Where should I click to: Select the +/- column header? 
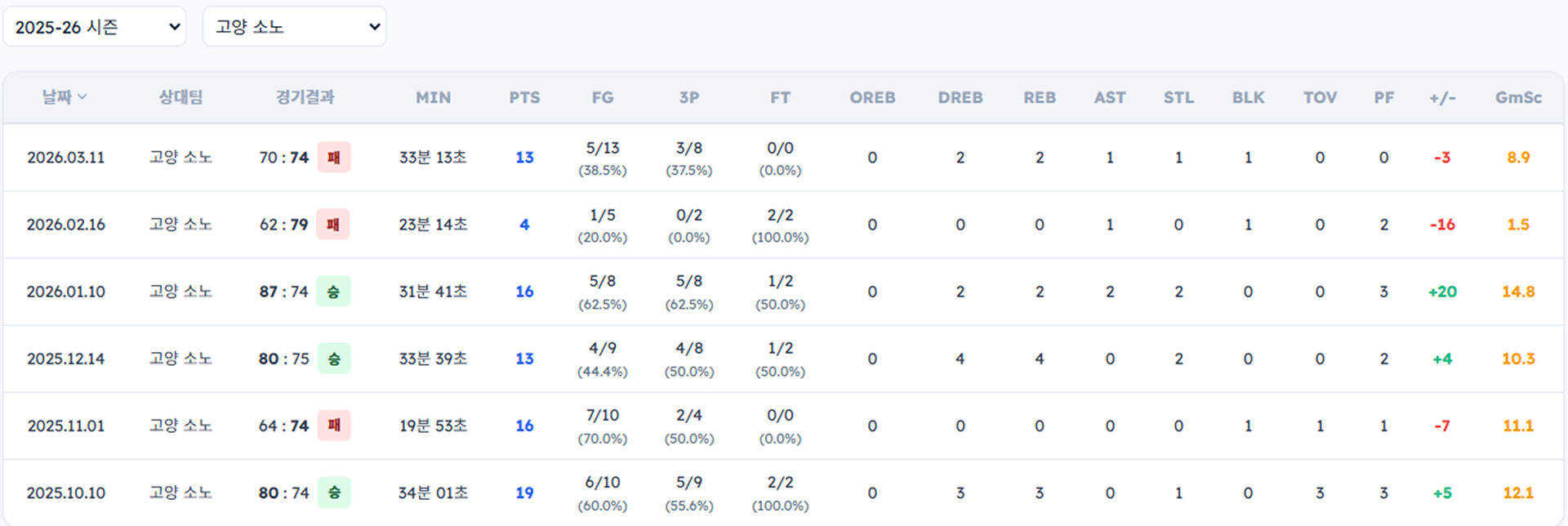pyautogui.click(x=1442, y=97)
